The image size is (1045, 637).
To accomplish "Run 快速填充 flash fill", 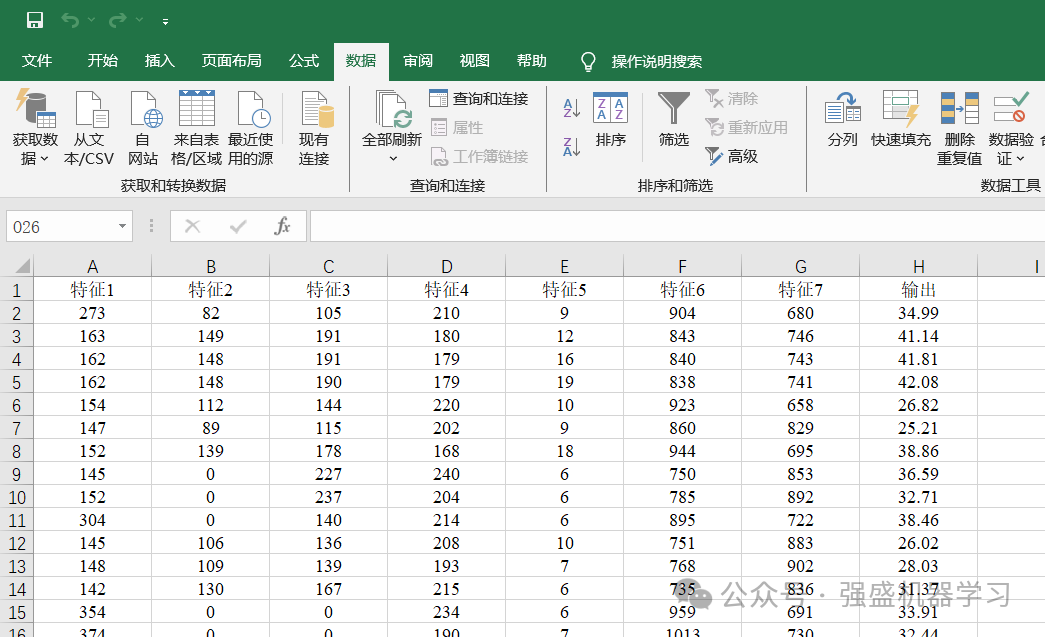I will tap(900, 120).
